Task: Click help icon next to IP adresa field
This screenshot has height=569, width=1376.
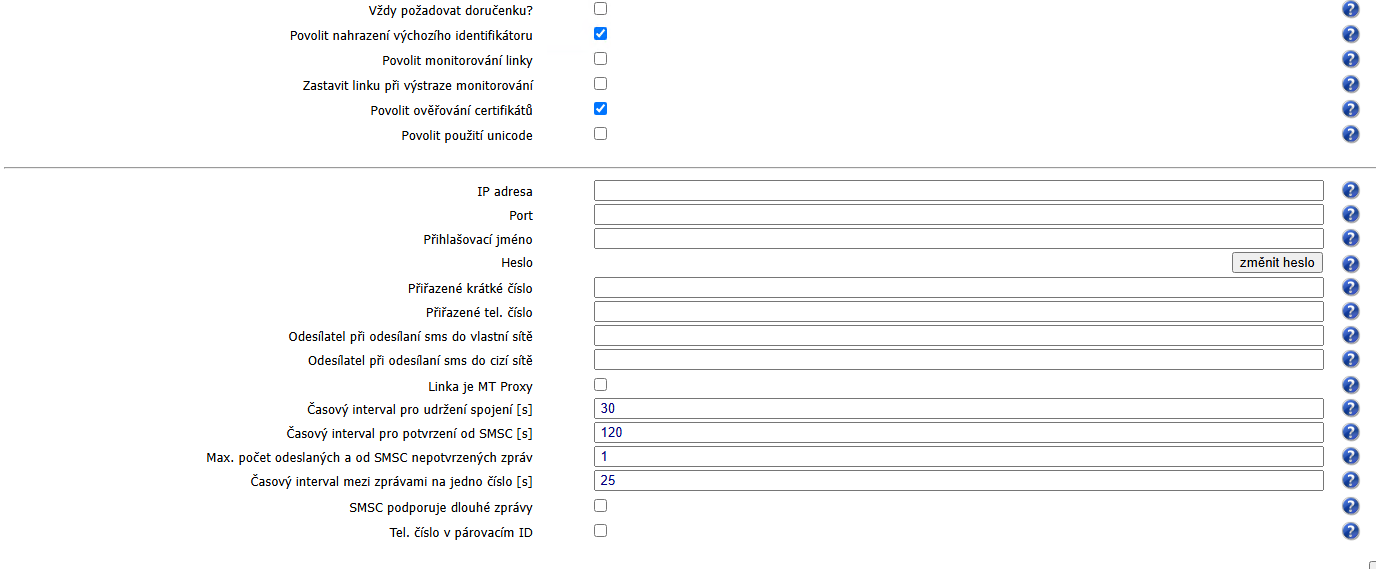Action: [1350, 191]
